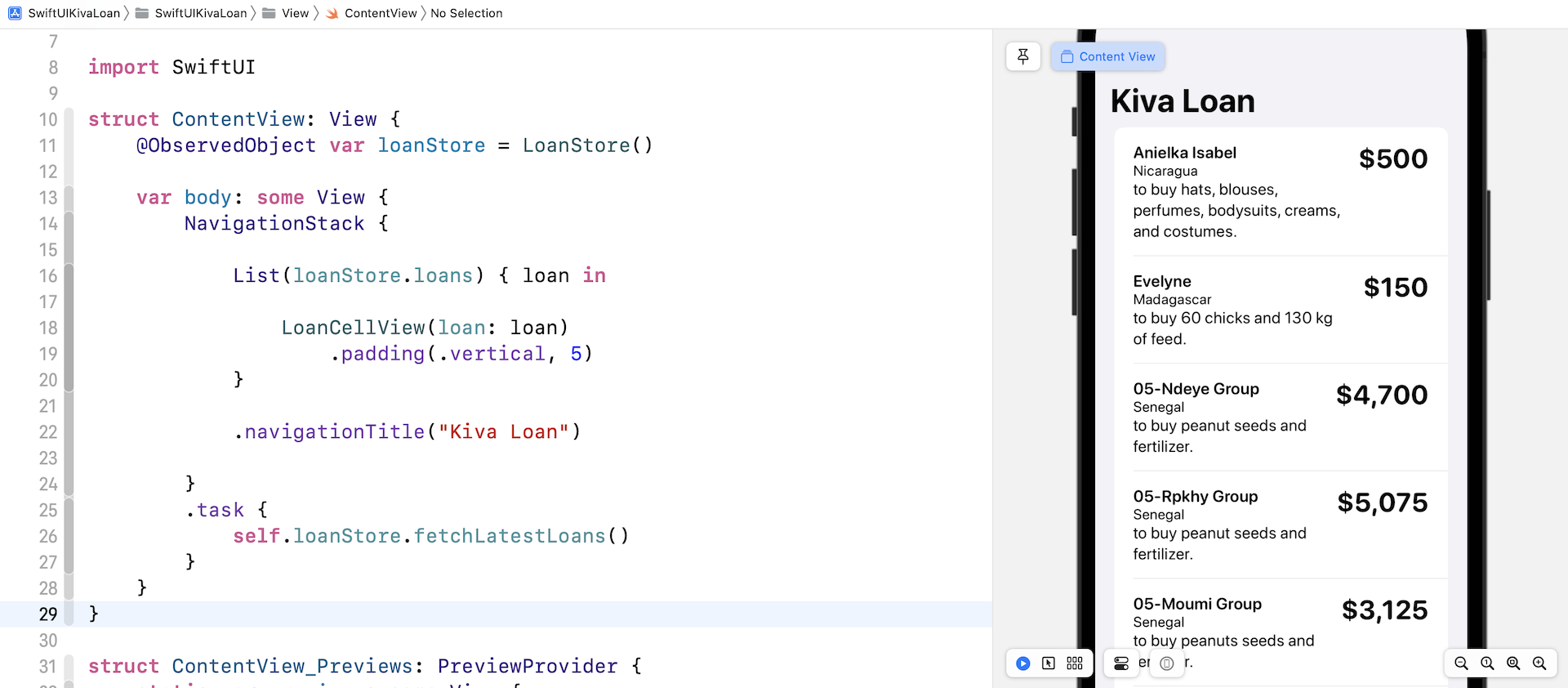Click ContentView_Previews struct name
1568x688 pixels.
click(x=292, y=666)
